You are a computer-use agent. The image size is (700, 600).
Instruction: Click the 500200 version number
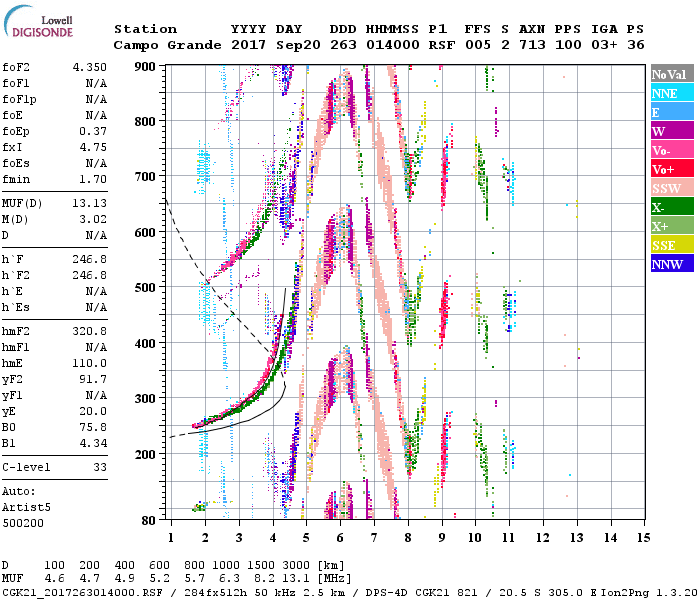[x=23, y=523]
